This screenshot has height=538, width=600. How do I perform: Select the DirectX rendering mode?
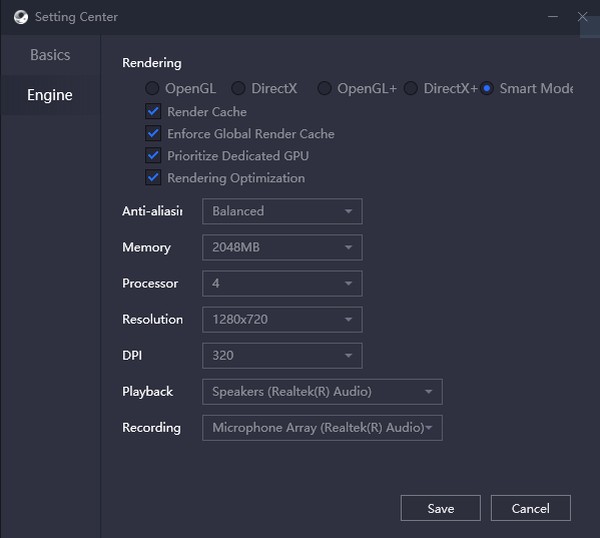point(238,88)
